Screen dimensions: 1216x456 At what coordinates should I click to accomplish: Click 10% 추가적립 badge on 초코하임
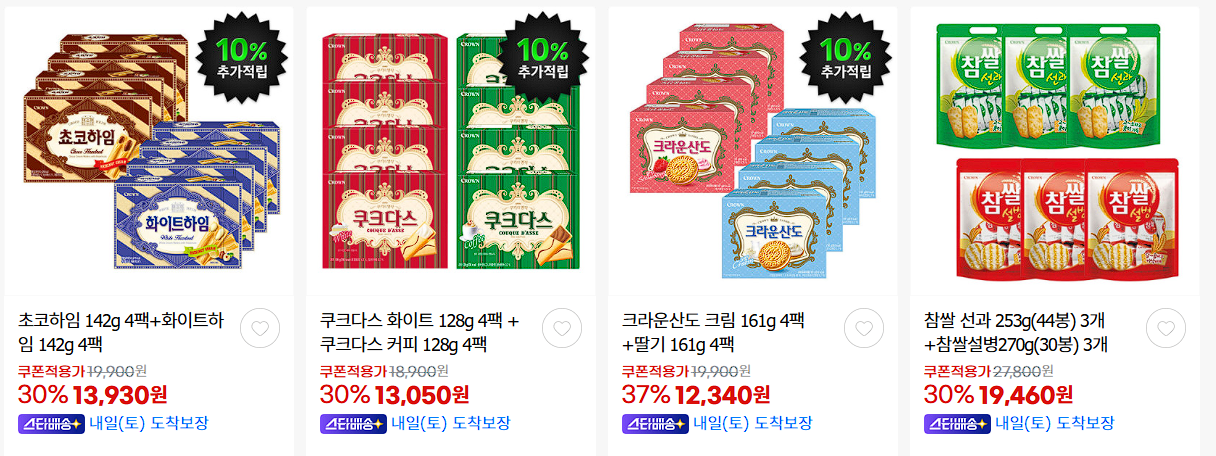242,57
